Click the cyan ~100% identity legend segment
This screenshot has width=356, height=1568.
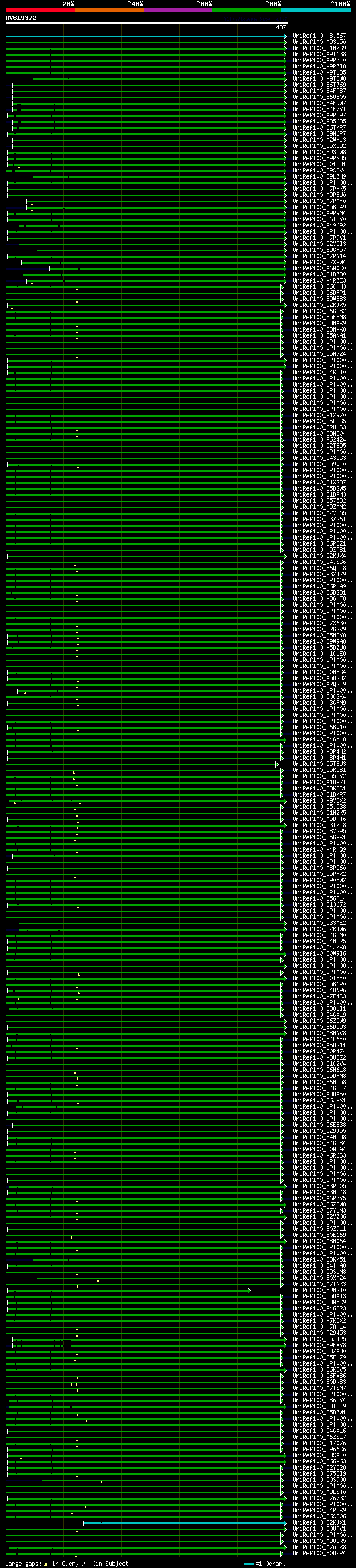316,10
